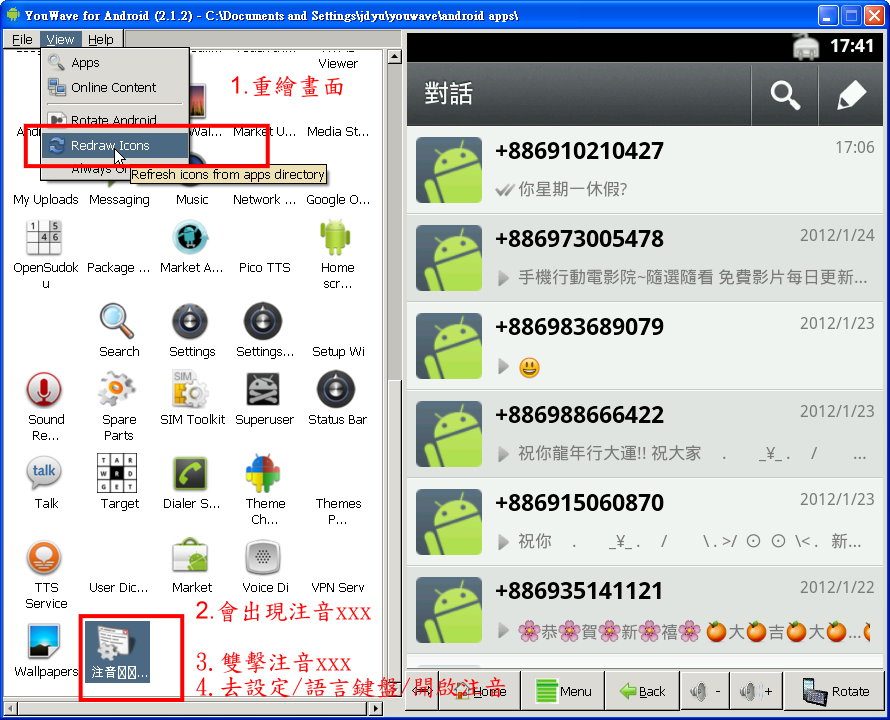The width and height of the screenshot is (890, 720).
Task: Click the 17:41 clock in status bar
Action: click(851, 46)
